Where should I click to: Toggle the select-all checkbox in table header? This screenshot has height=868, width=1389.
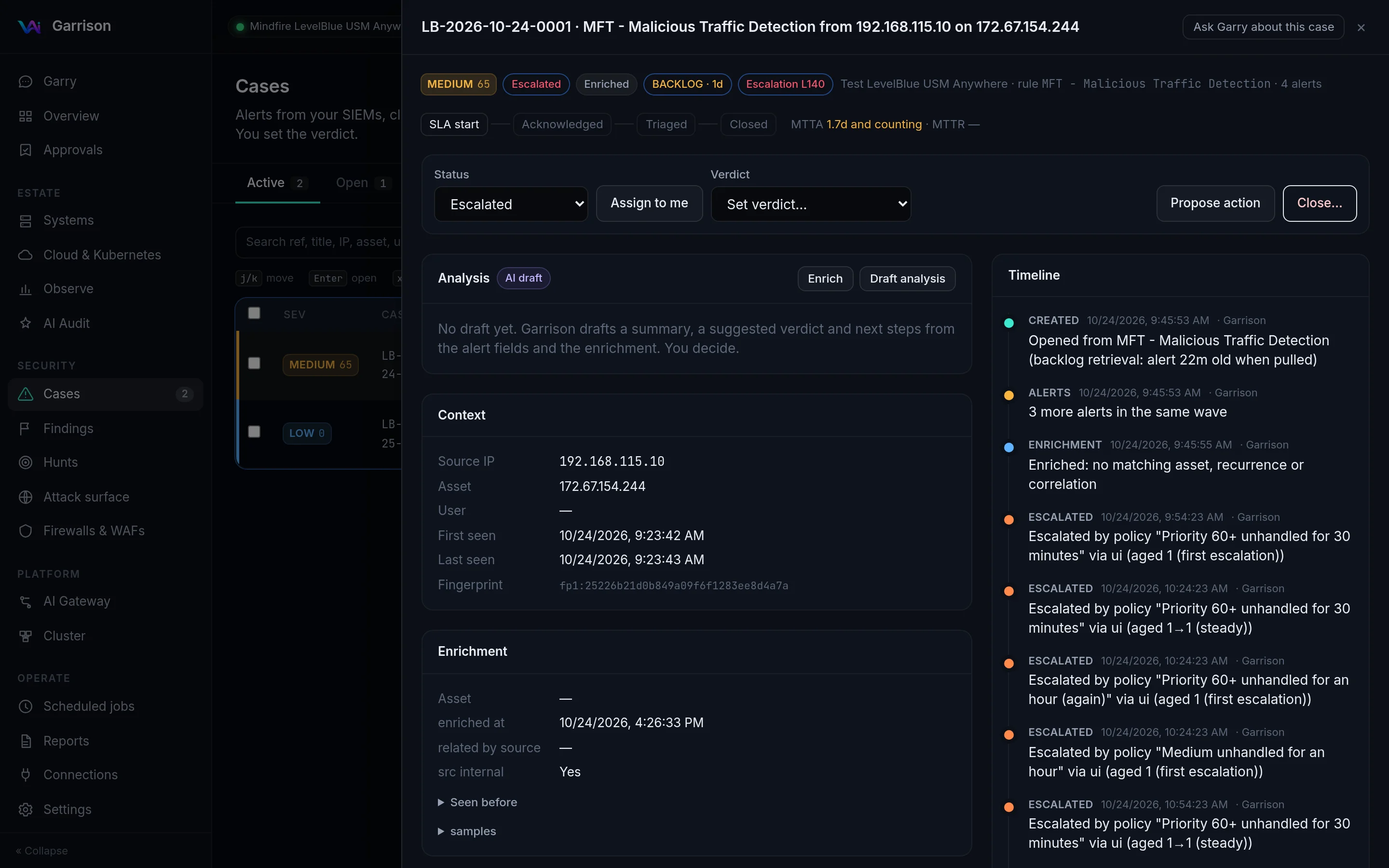click(x=254, y=313)
